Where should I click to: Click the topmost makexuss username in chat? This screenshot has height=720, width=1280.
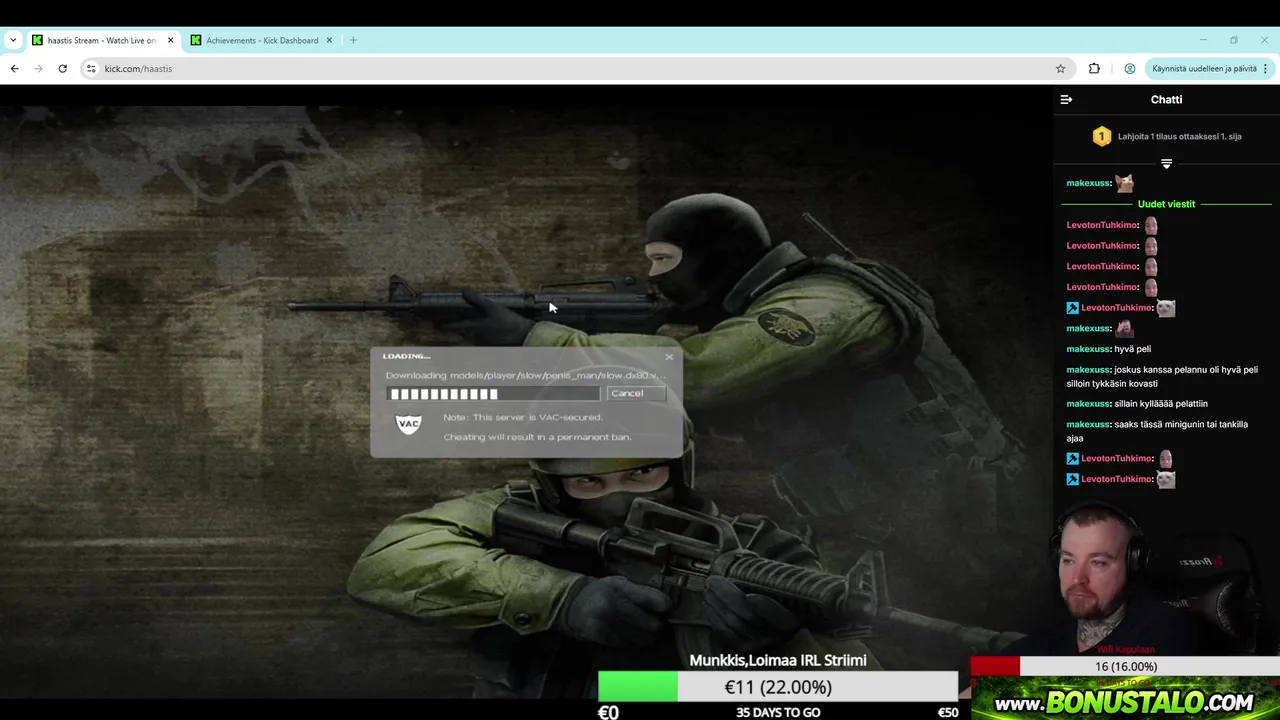1088,183
